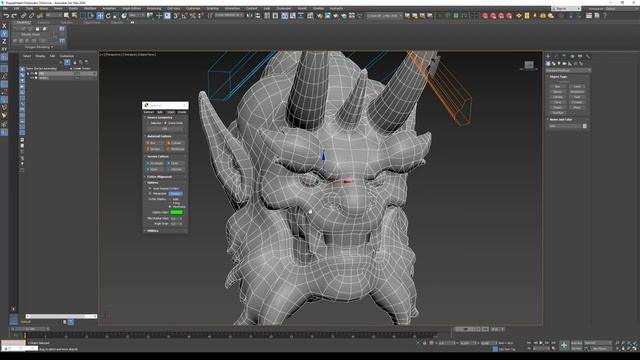Collapse the Name and Color rollout
Image resolution: width=640 pixels, height=360 pixels.
[x=561, y=120]
